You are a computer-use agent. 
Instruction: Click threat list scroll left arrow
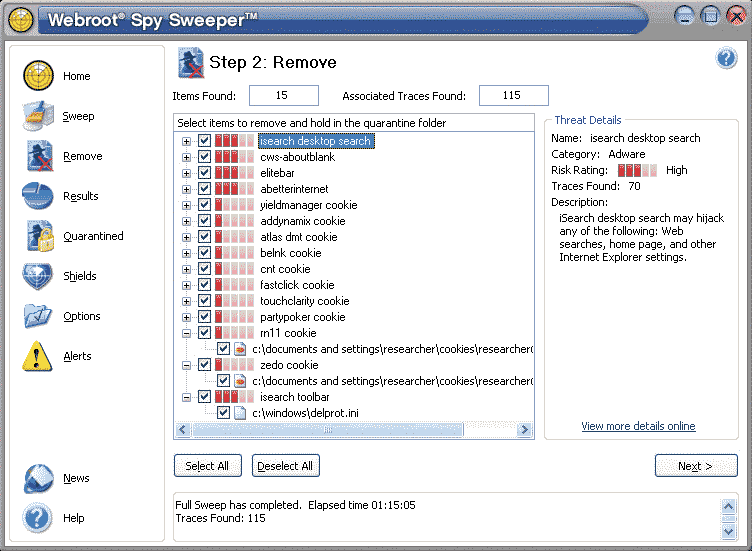pos(182,430)
